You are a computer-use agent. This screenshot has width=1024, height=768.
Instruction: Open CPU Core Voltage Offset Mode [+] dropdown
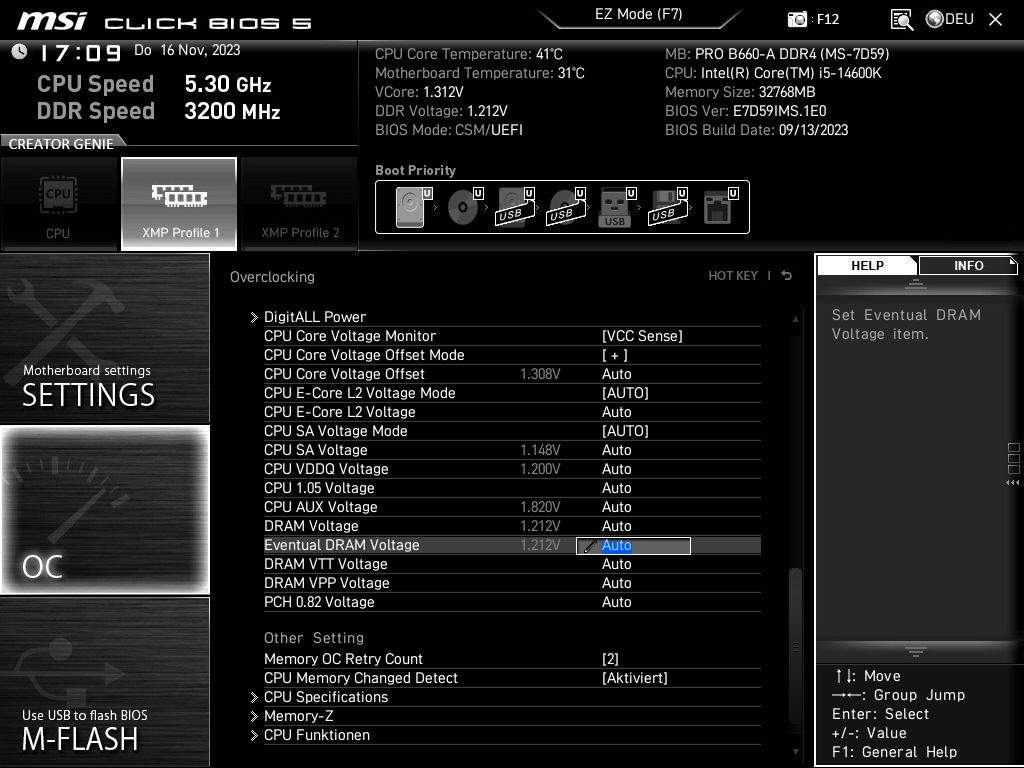click(615, 355)
